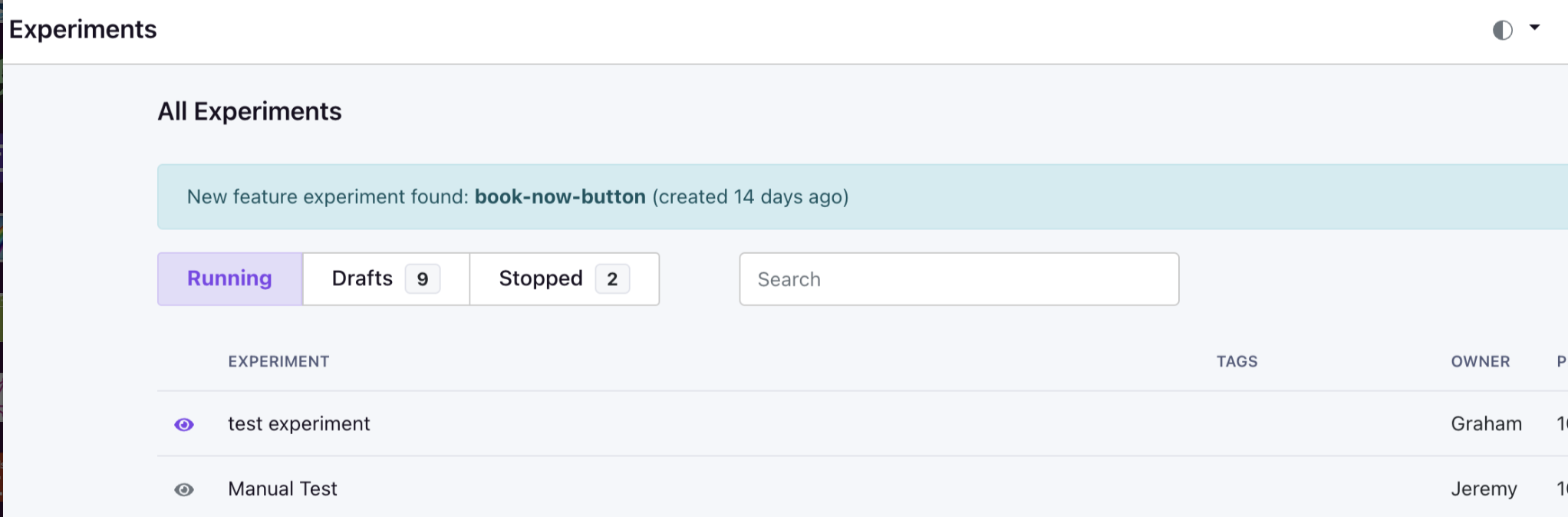Click the Drafts count badge showing 9
Screen dimensions: 1568x517
421,278
